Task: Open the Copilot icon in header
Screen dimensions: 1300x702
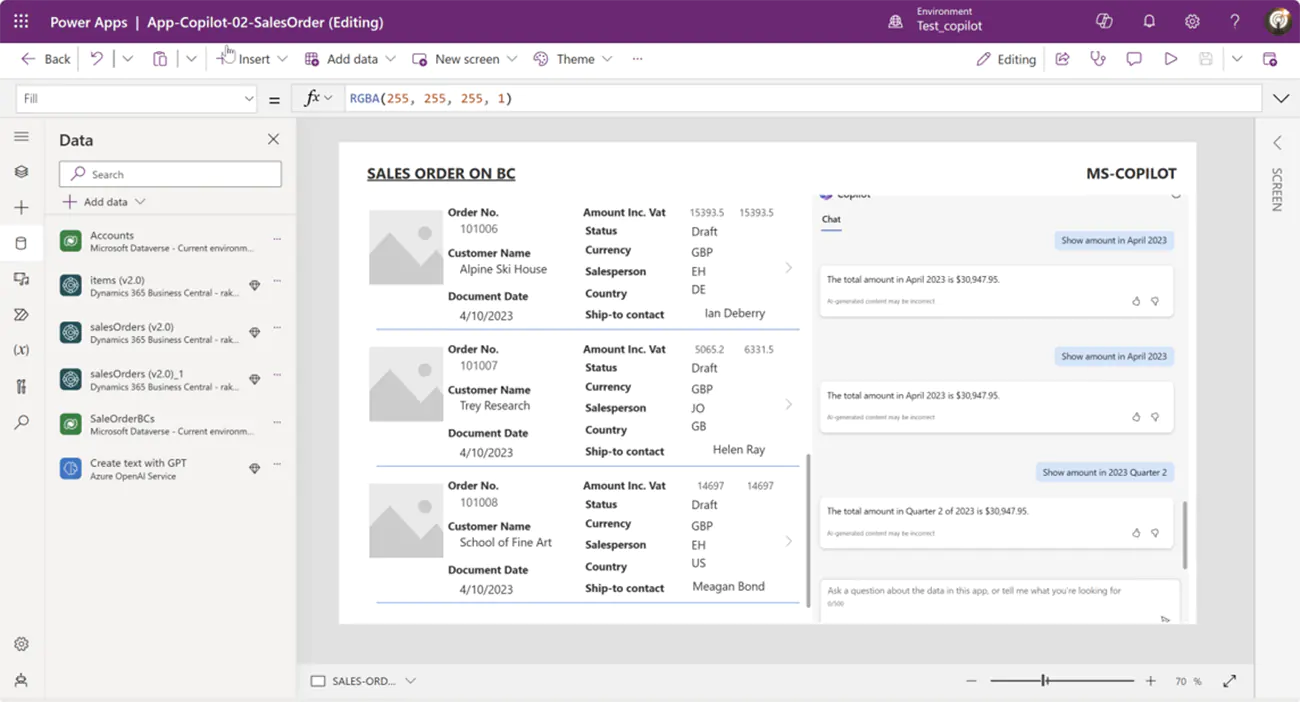Action: (1104, 21)
